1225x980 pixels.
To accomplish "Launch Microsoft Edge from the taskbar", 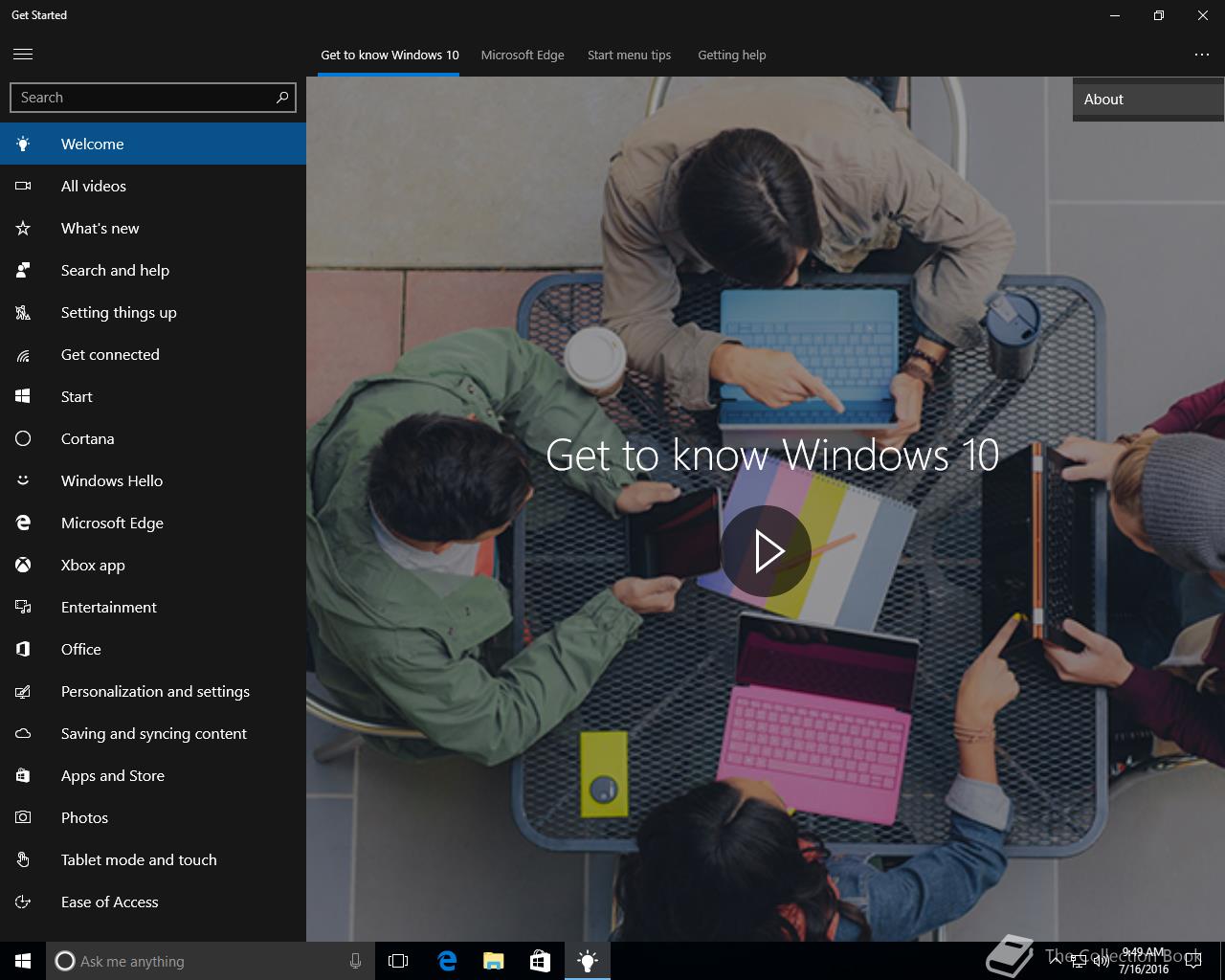I will point(446,961).
